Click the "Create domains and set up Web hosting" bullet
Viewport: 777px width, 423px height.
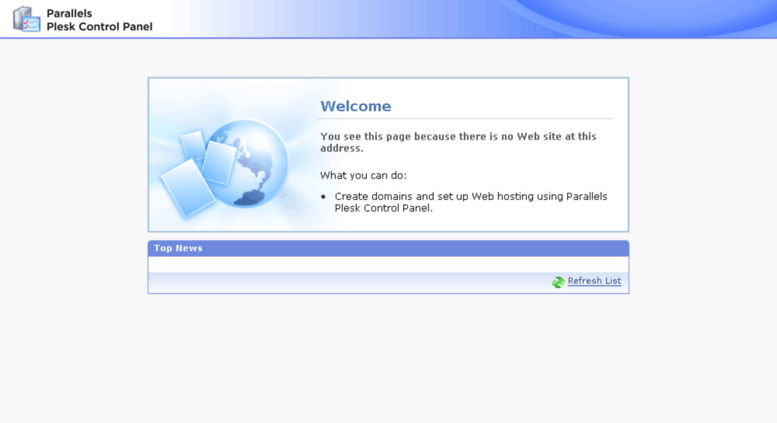click(470, 202)
